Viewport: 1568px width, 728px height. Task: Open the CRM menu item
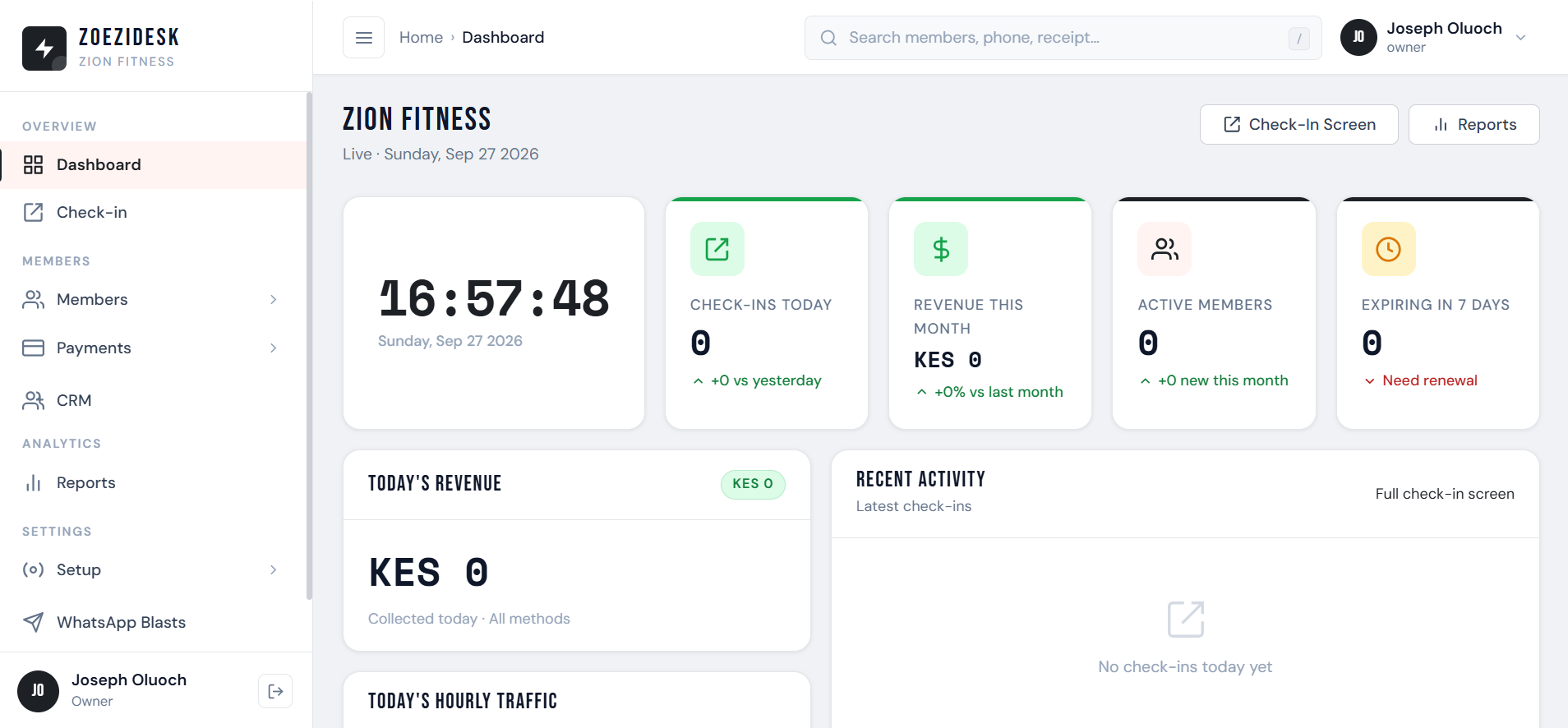point(153,400)
